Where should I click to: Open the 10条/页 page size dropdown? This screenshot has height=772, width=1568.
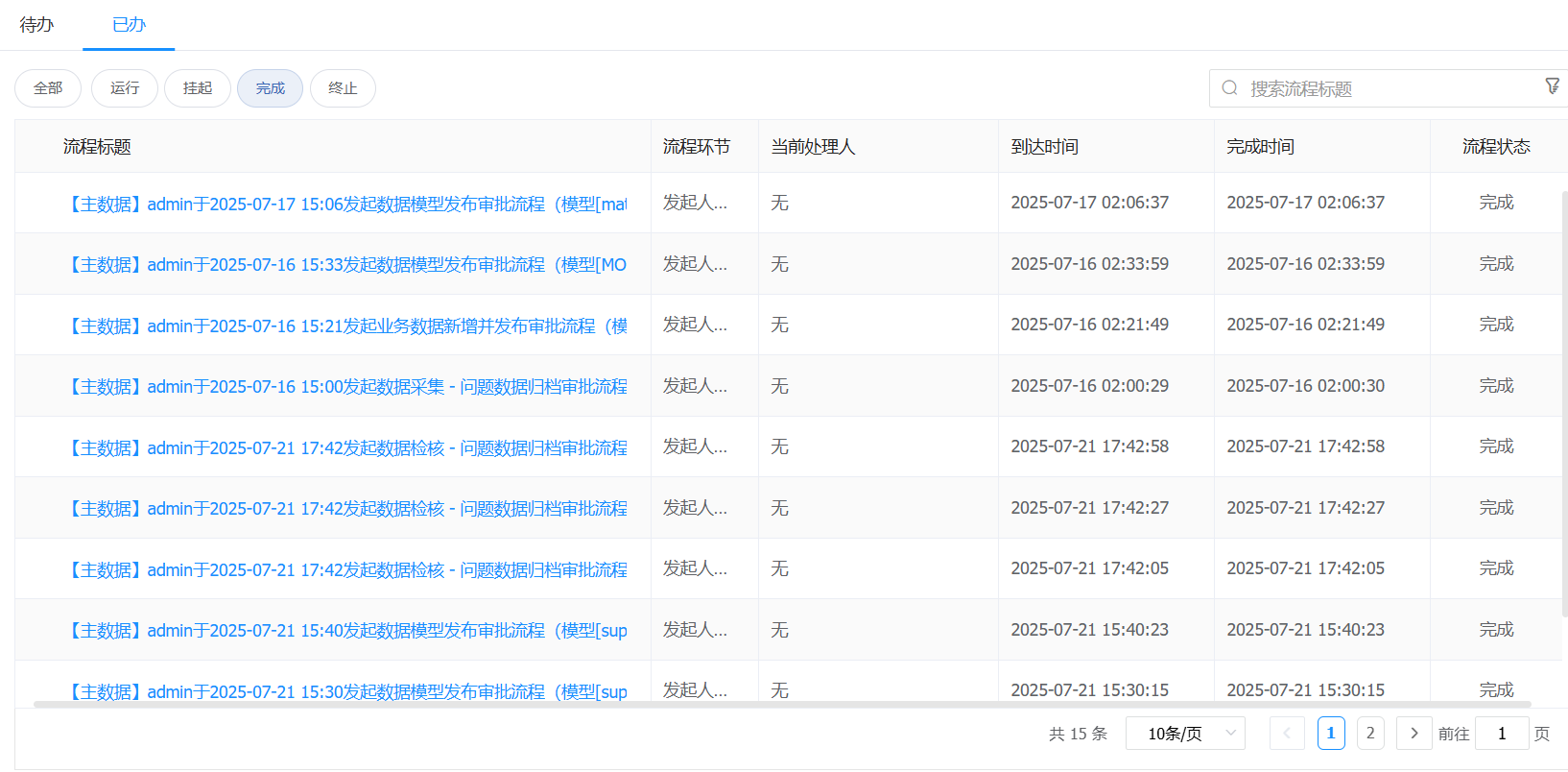[1185, 733]
